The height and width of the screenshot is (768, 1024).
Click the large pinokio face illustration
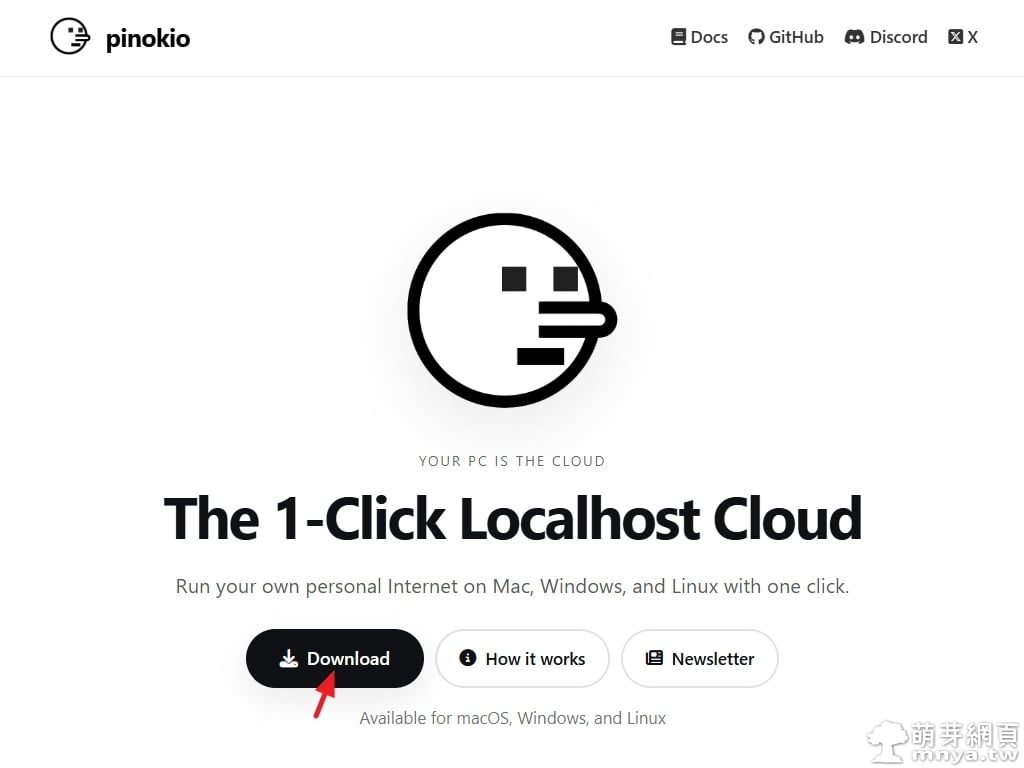coord(511,310)
